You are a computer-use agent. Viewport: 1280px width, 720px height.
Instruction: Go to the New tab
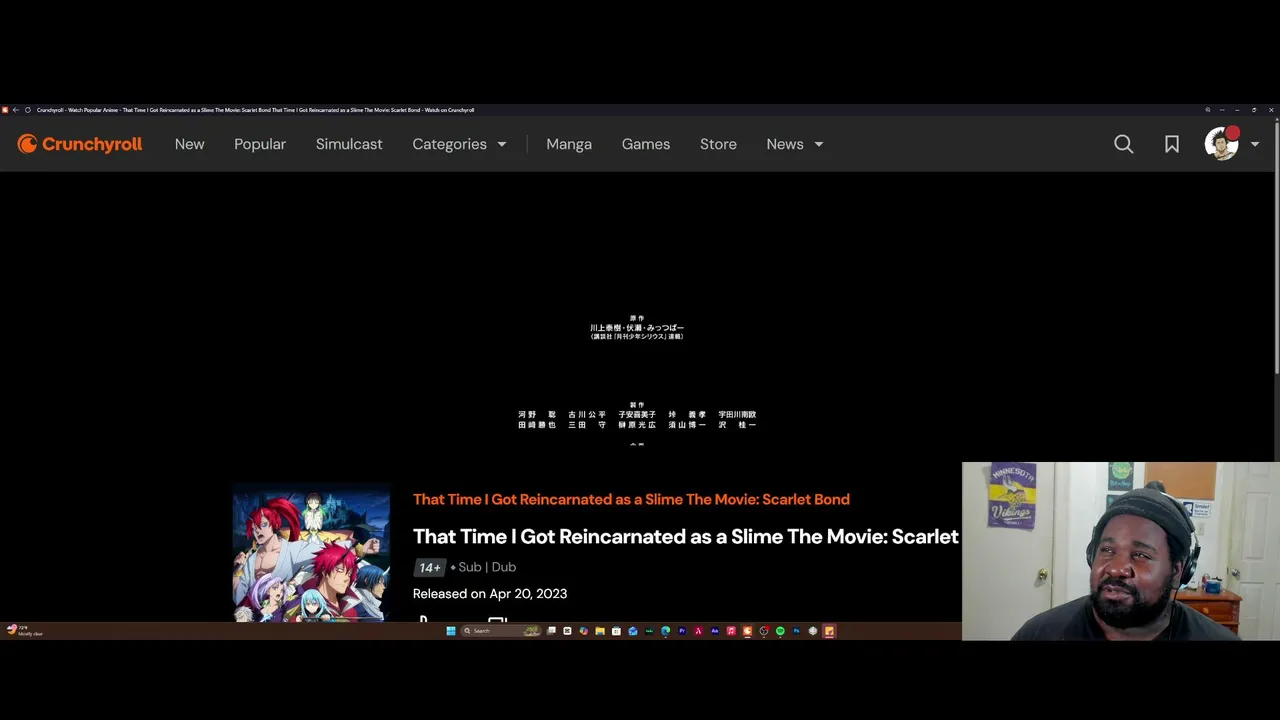189,144
